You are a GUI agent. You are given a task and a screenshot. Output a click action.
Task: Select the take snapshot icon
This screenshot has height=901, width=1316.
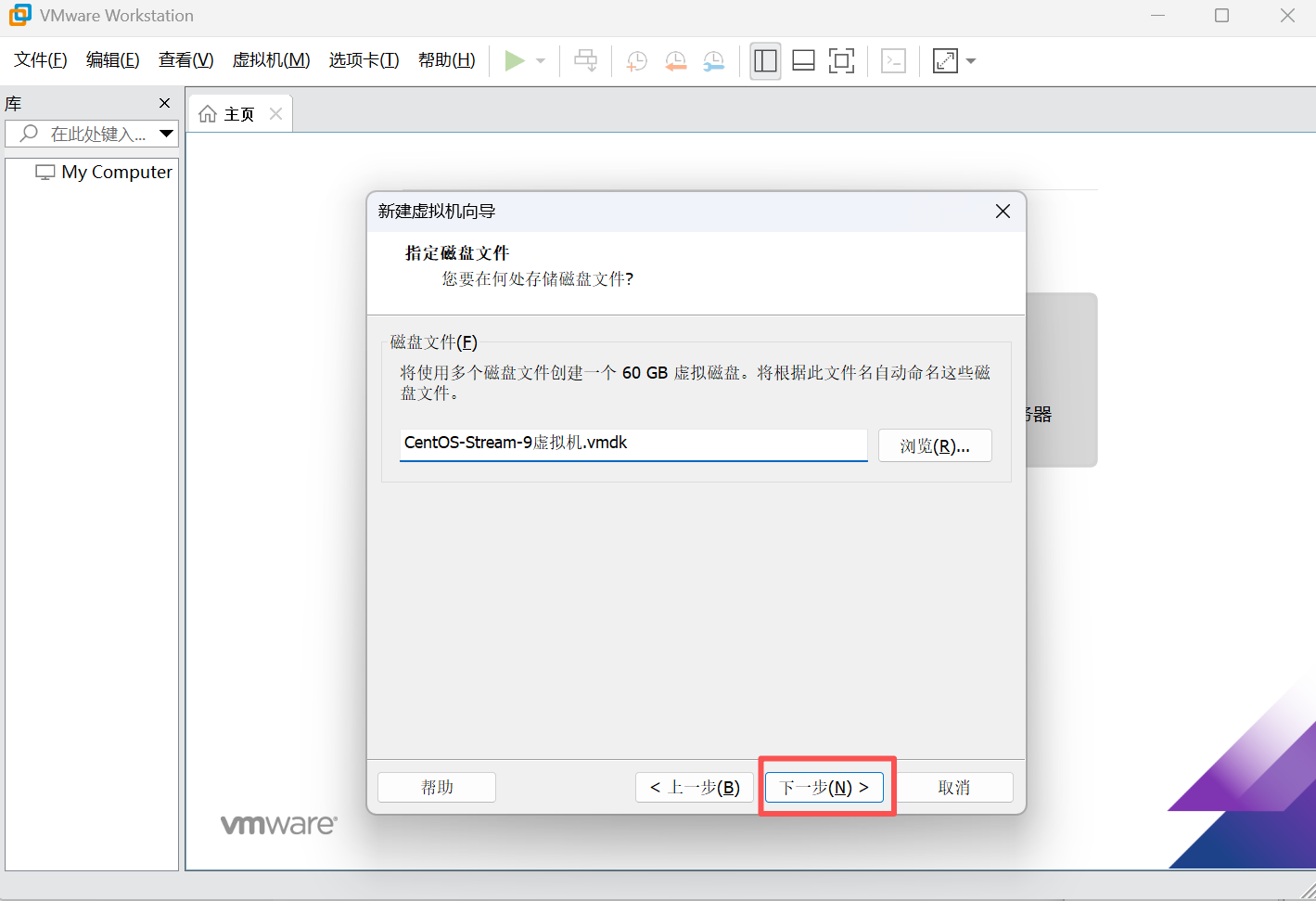(636, 60)
